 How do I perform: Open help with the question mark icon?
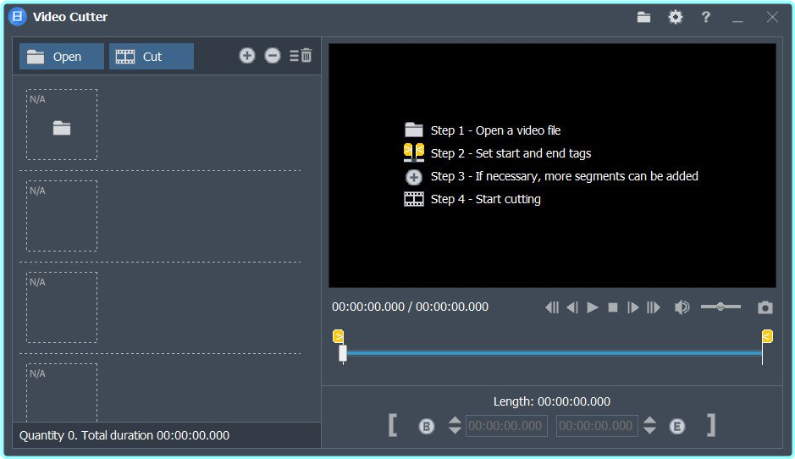[x=706, y=17]
